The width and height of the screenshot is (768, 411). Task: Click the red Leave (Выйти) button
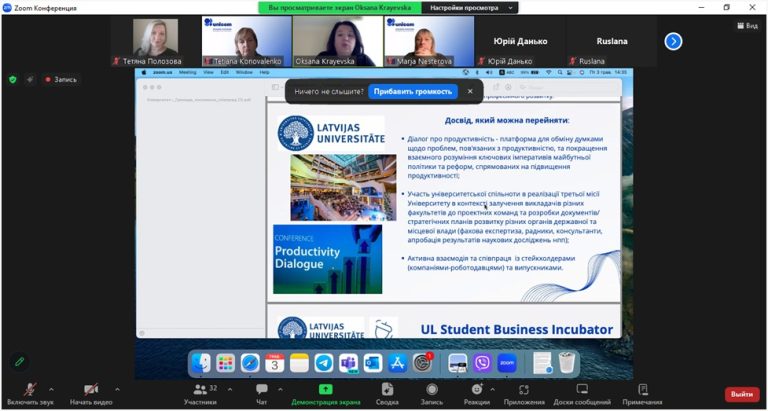(x=742, y=394)
